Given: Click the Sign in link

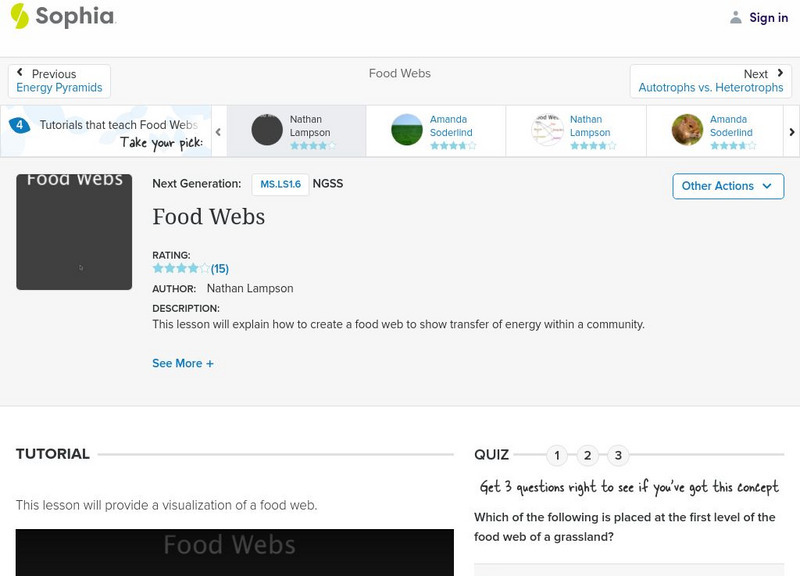Looking at the screenshot, I should click(768, 18).
